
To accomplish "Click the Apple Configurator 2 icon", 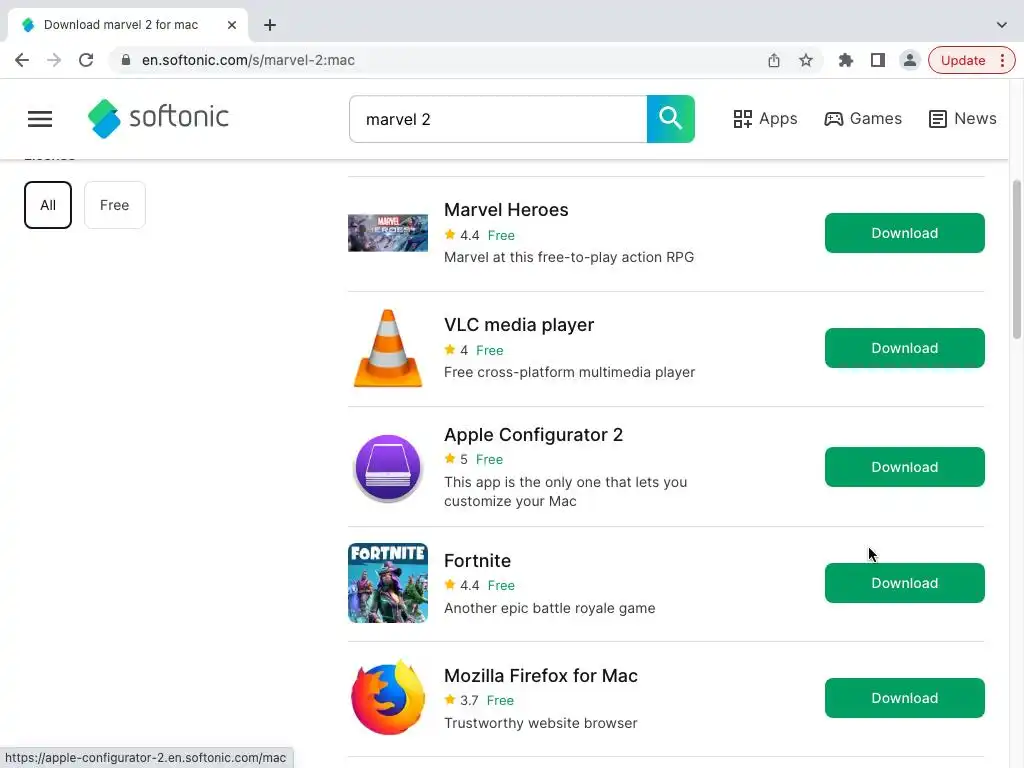I will (388, 468).
